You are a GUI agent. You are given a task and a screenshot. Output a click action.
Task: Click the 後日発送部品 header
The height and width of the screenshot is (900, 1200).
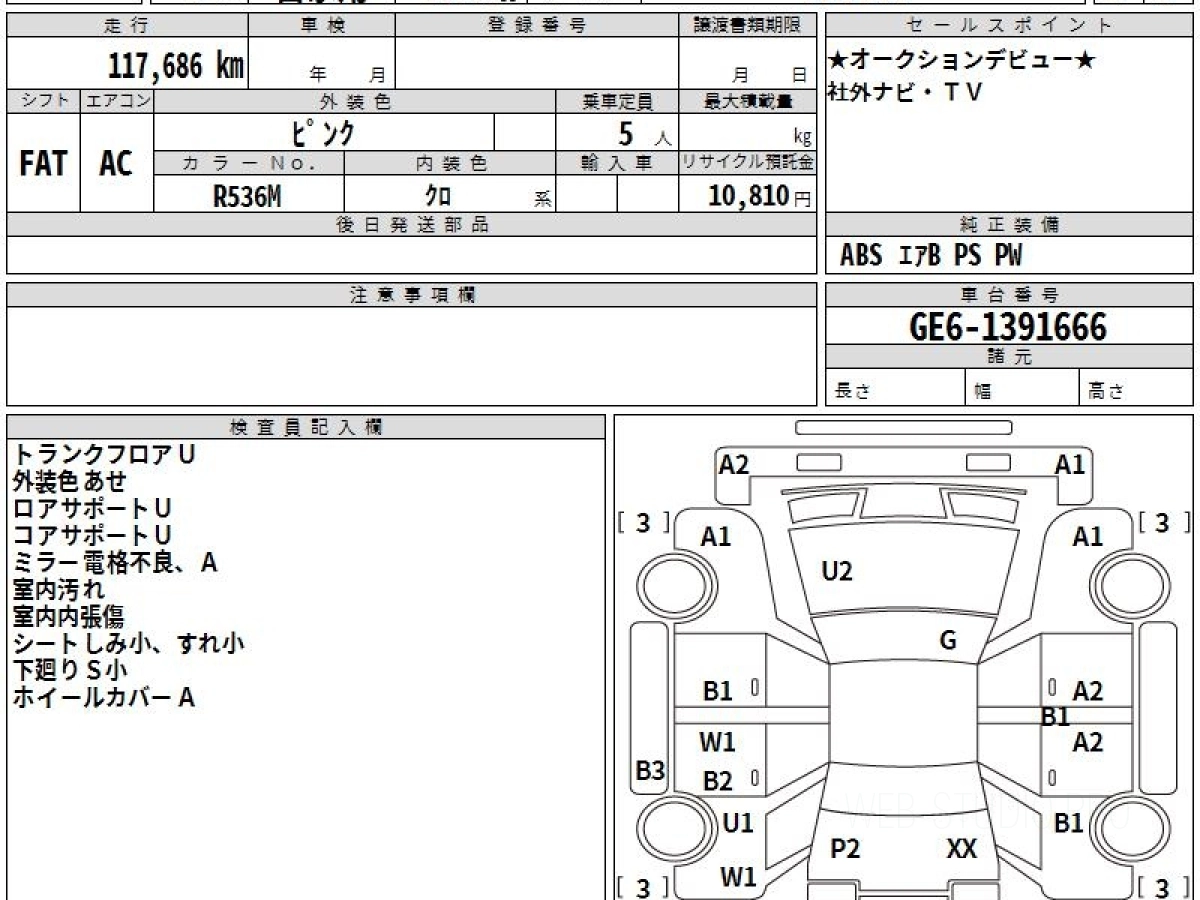[x=412, y=225]
